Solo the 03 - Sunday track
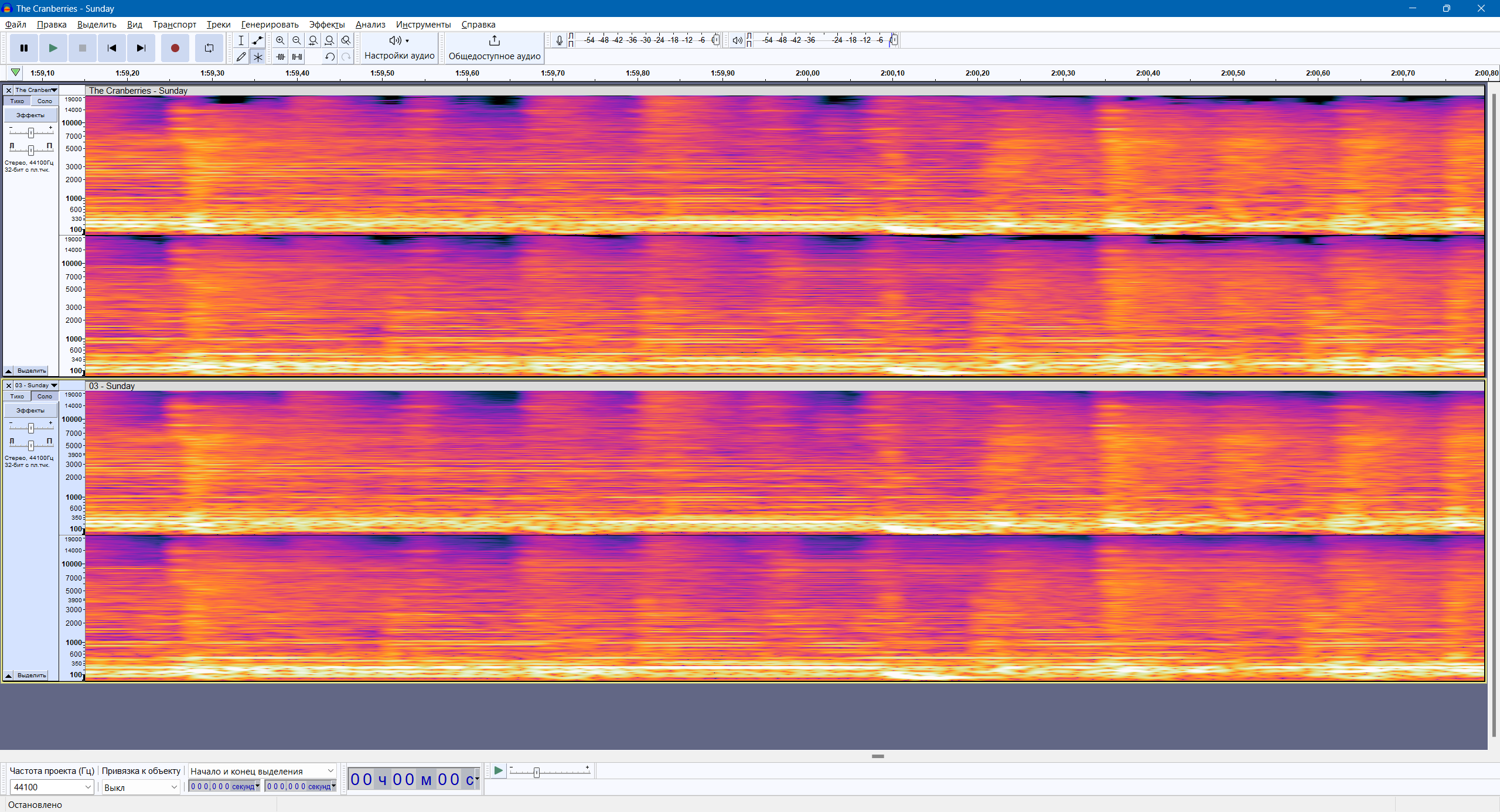Image resolution: width=1500 pixels, height=812 pixels. [x=45, y=397]
